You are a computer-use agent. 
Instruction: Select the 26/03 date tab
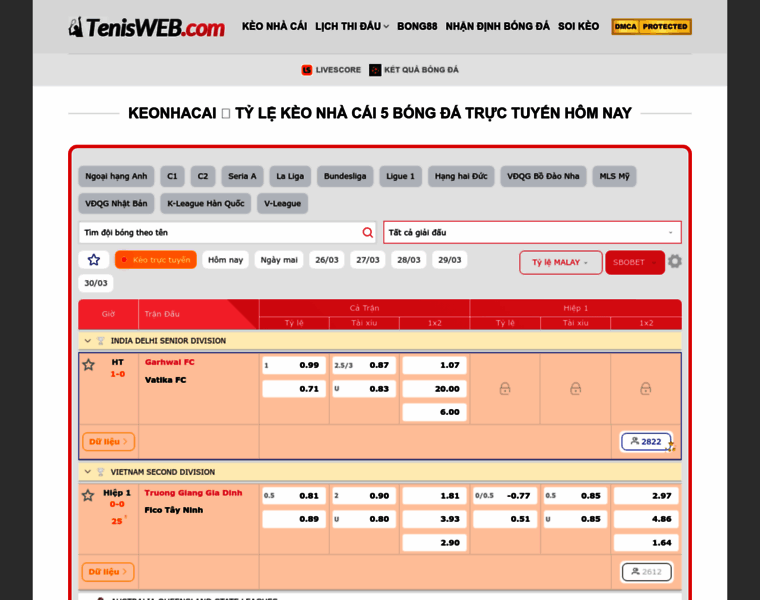327,260
